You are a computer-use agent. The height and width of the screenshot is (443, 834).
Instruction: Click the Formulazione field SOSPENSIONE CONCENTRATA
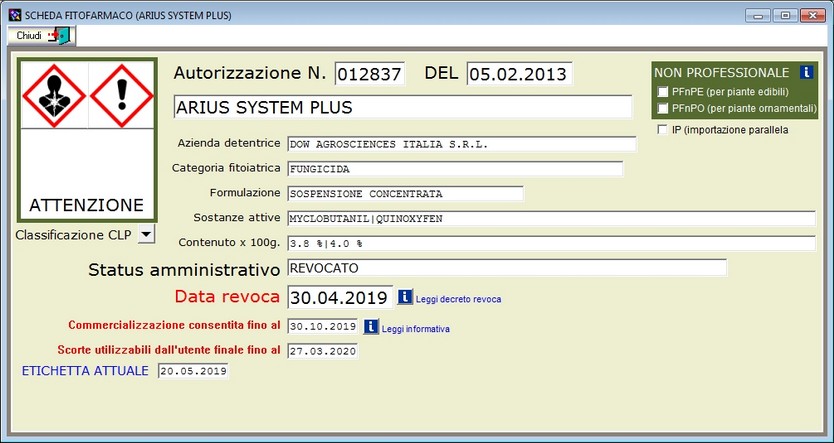[x=405, y=194]
